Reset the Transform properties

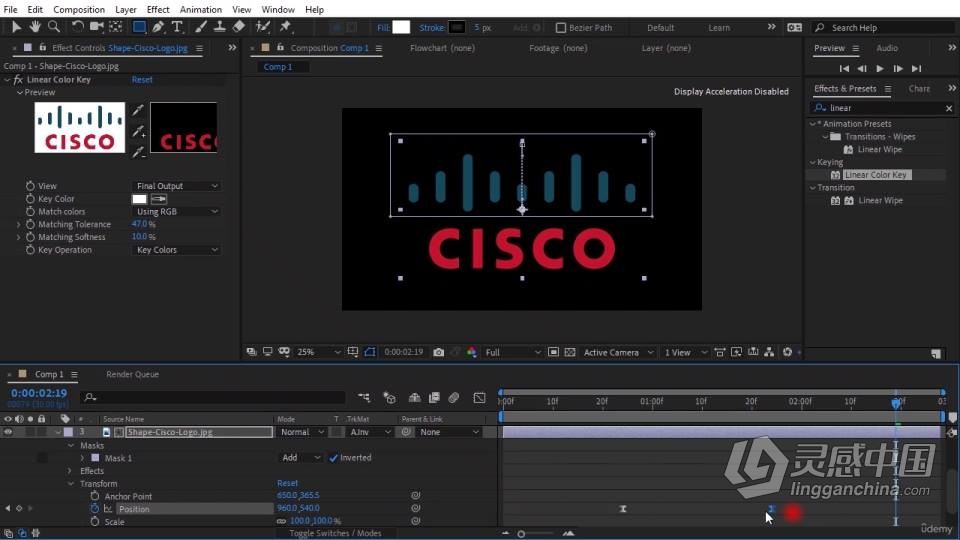[x=287, y=483]
